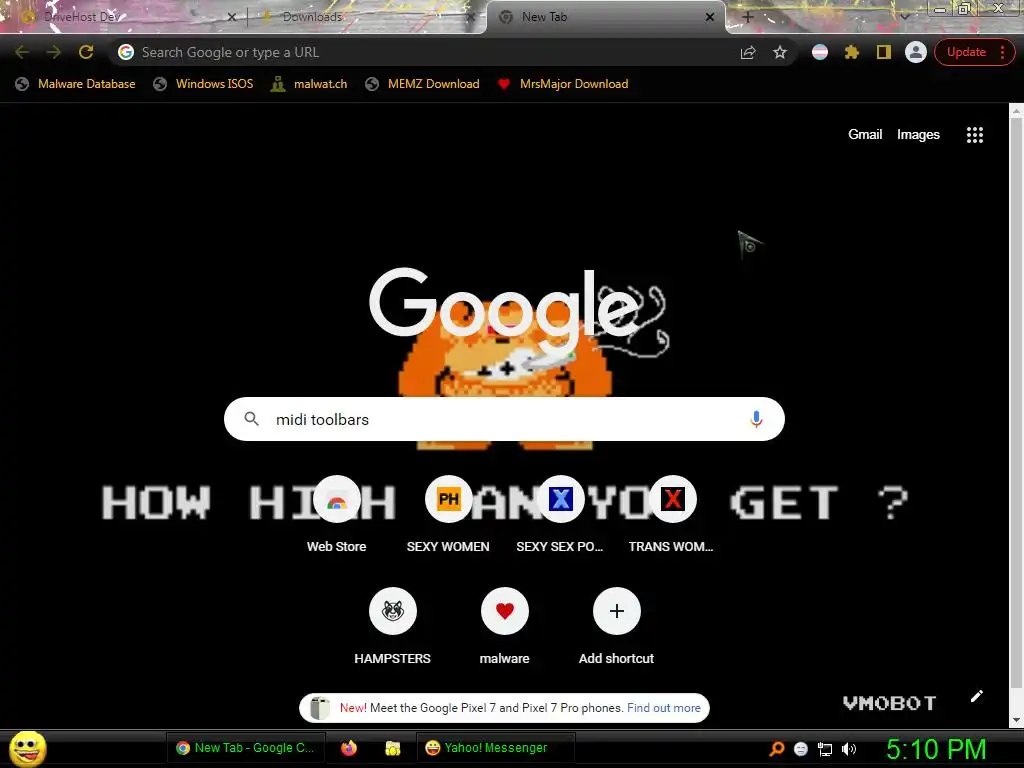Screen dimensions: 1024x768
Task: Open the Google apps grid
Action: tap(974, 135)
